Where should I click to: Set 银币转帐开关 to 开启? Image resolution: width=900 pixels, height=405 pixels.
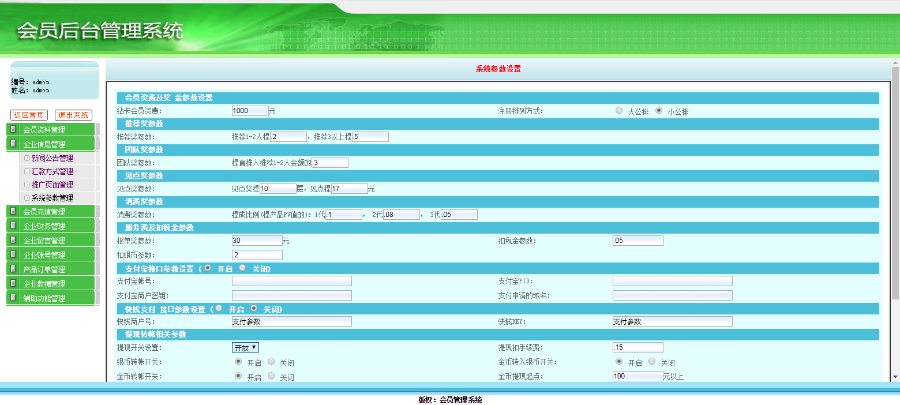238,361
